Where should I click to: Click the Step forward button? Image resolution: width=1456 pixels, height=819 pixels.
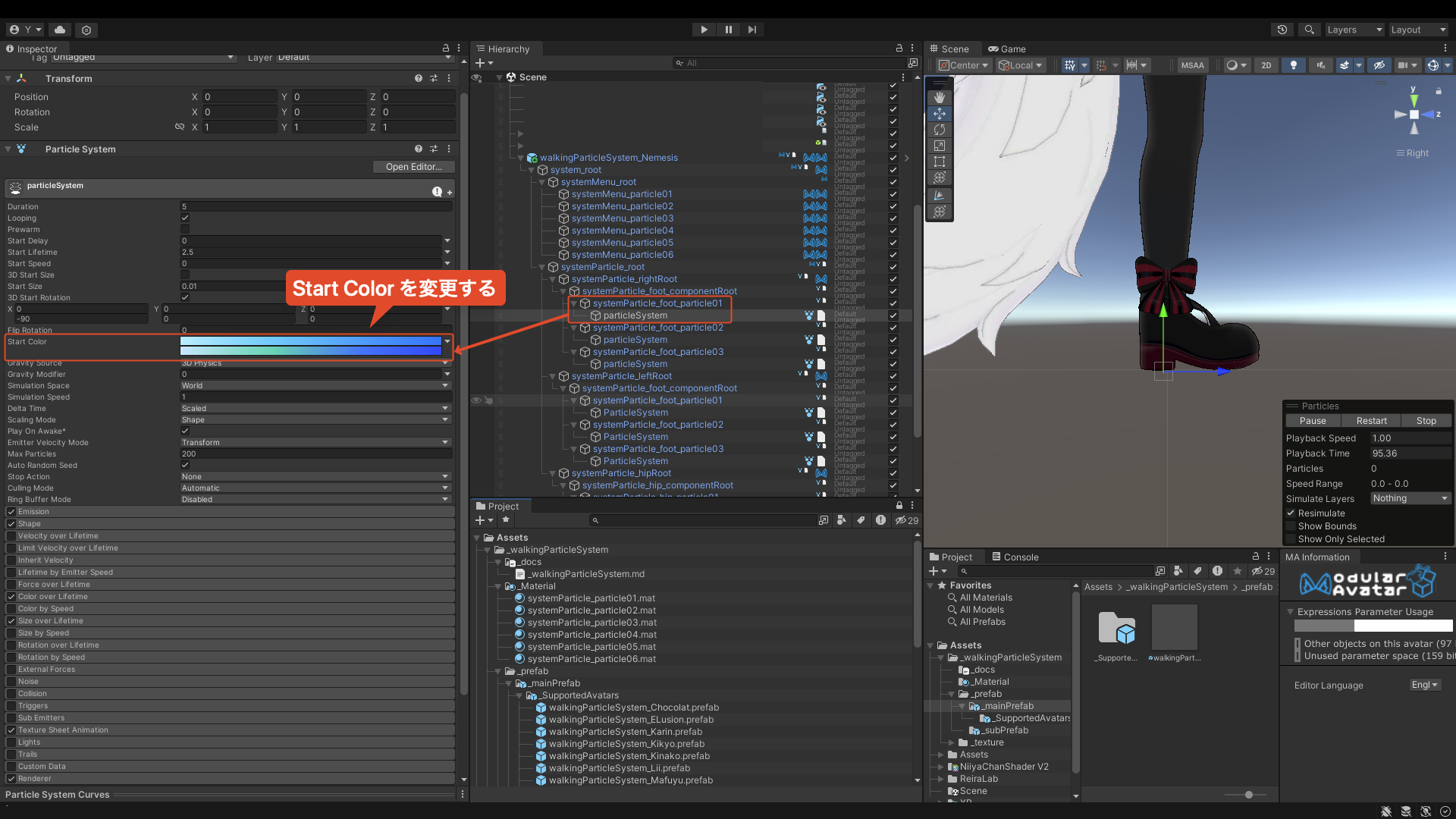tap(752, 30)
